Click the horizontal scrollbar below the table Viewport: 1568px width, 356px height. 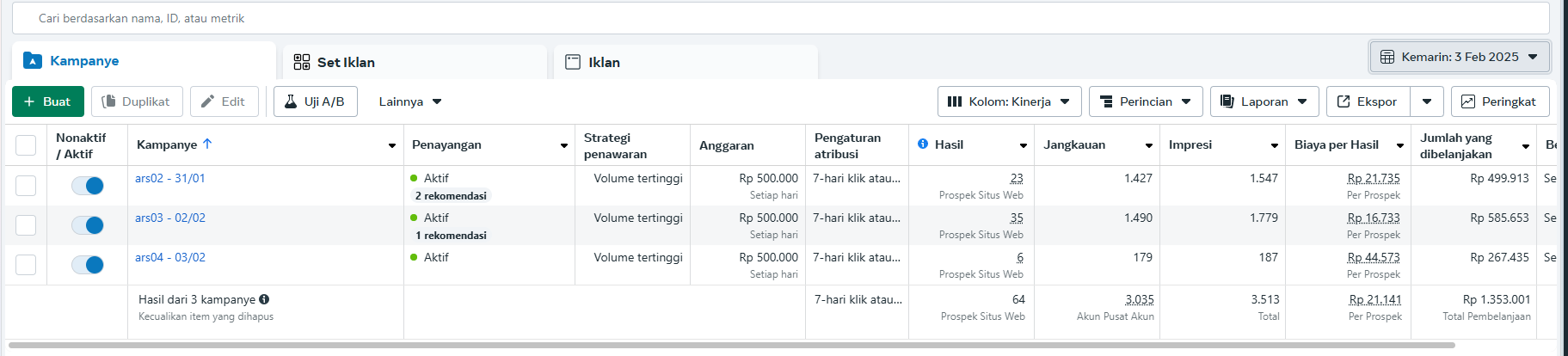(731, 345)
